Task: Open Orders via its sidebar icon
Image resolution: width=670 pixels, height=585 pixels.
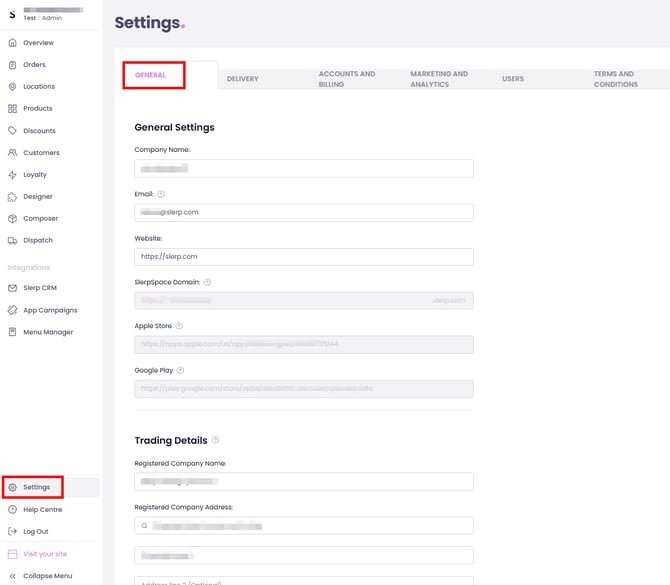Action: tap(12, 65)
